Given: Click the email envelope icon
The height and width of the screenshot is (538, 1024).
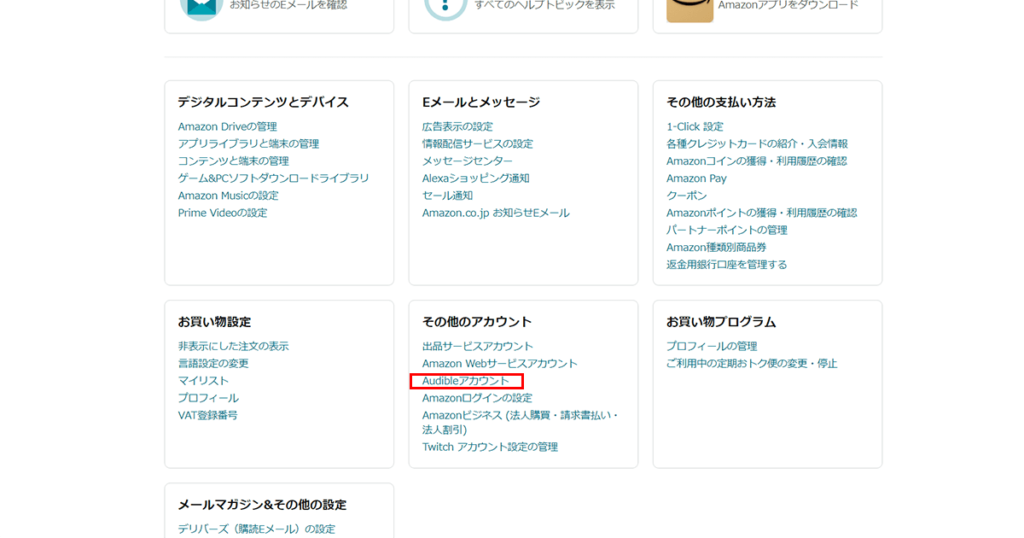Looking at the screenshot, I should [201, 9].
